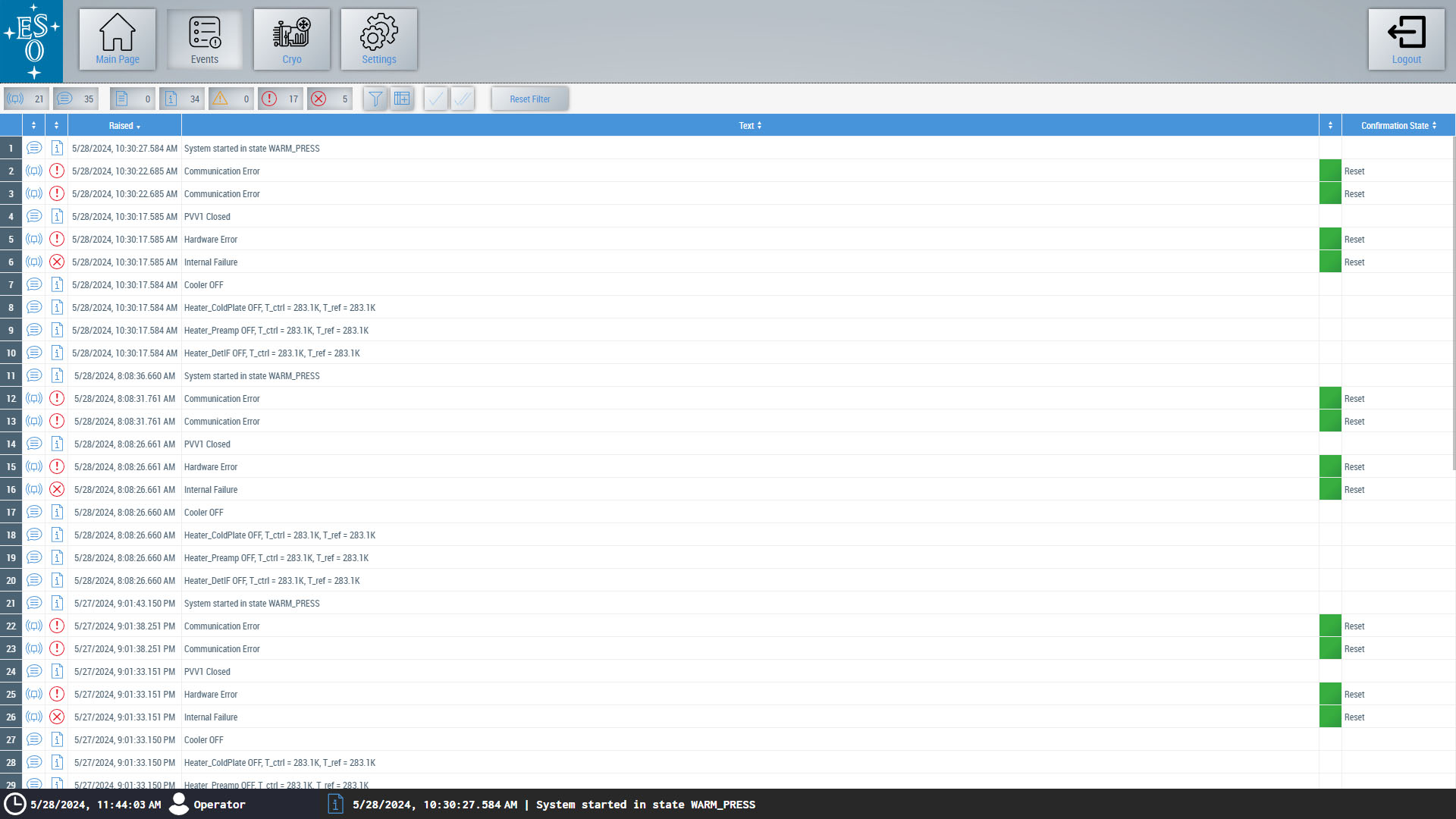Open the Settings page
This screenshot has width=1456, height=819.
click(378, 39)
